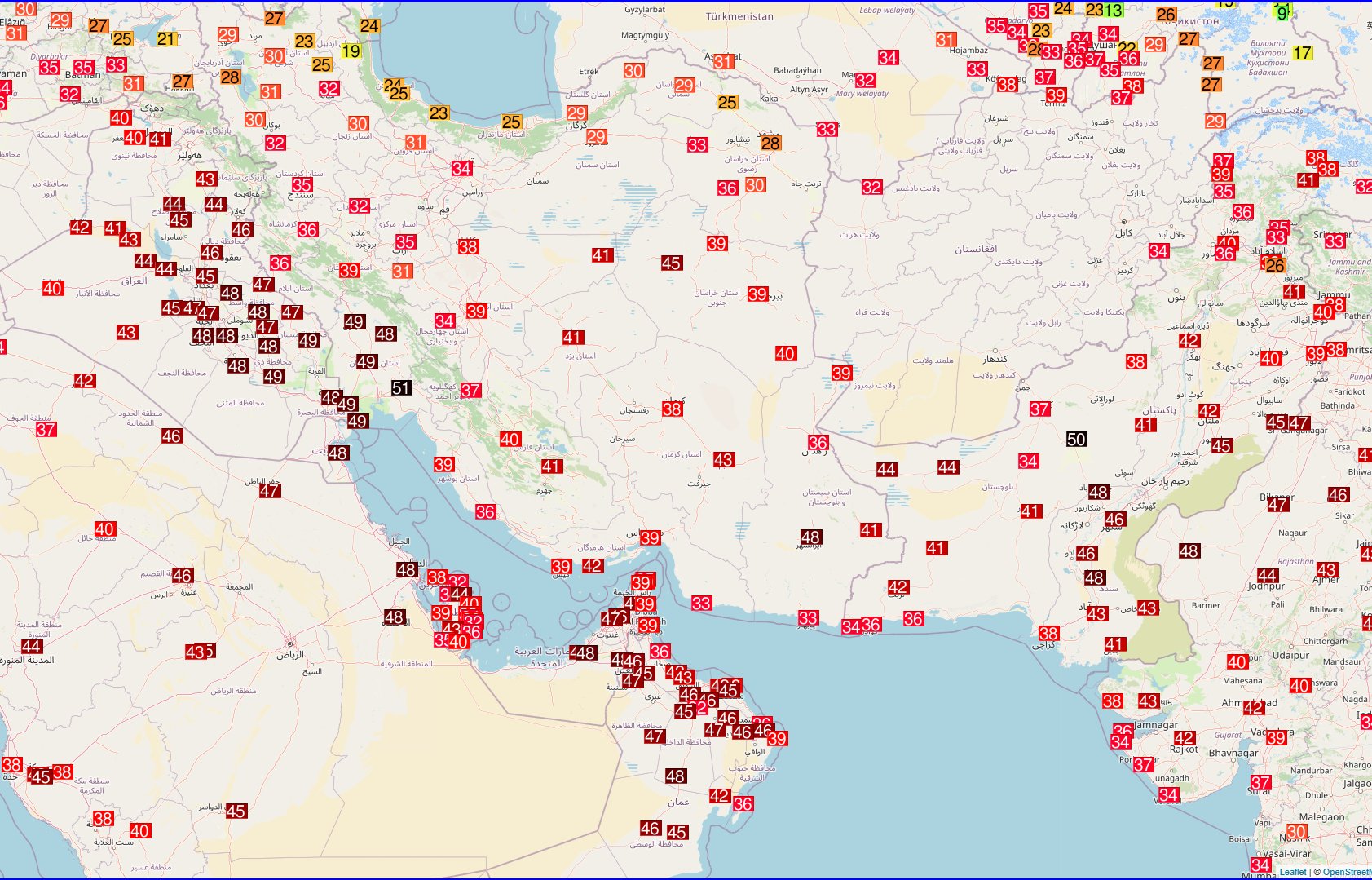Click the 36 marker at Zahedan
Image resolution: width=1372 pixels, height=880 pixels.
818,443
